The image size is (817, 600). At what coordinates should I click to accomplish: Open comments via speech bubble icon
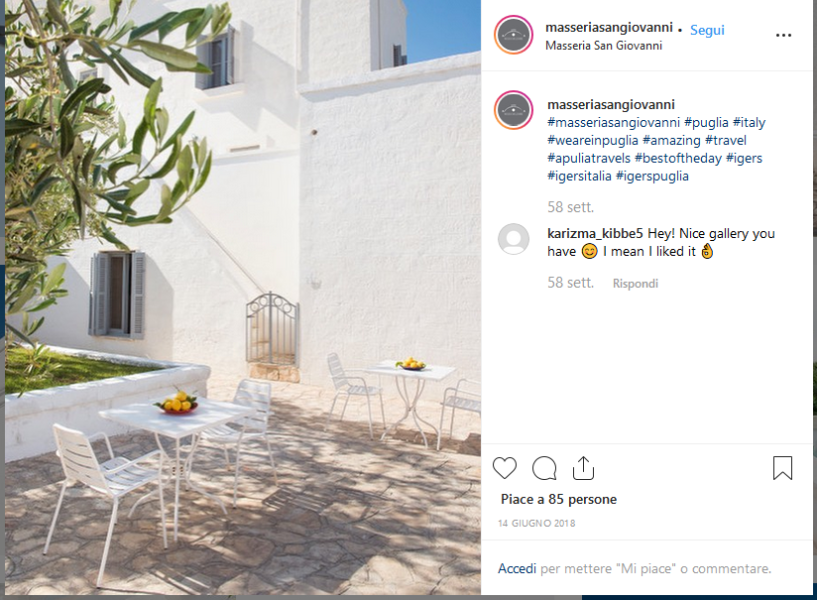pos(544,468)
